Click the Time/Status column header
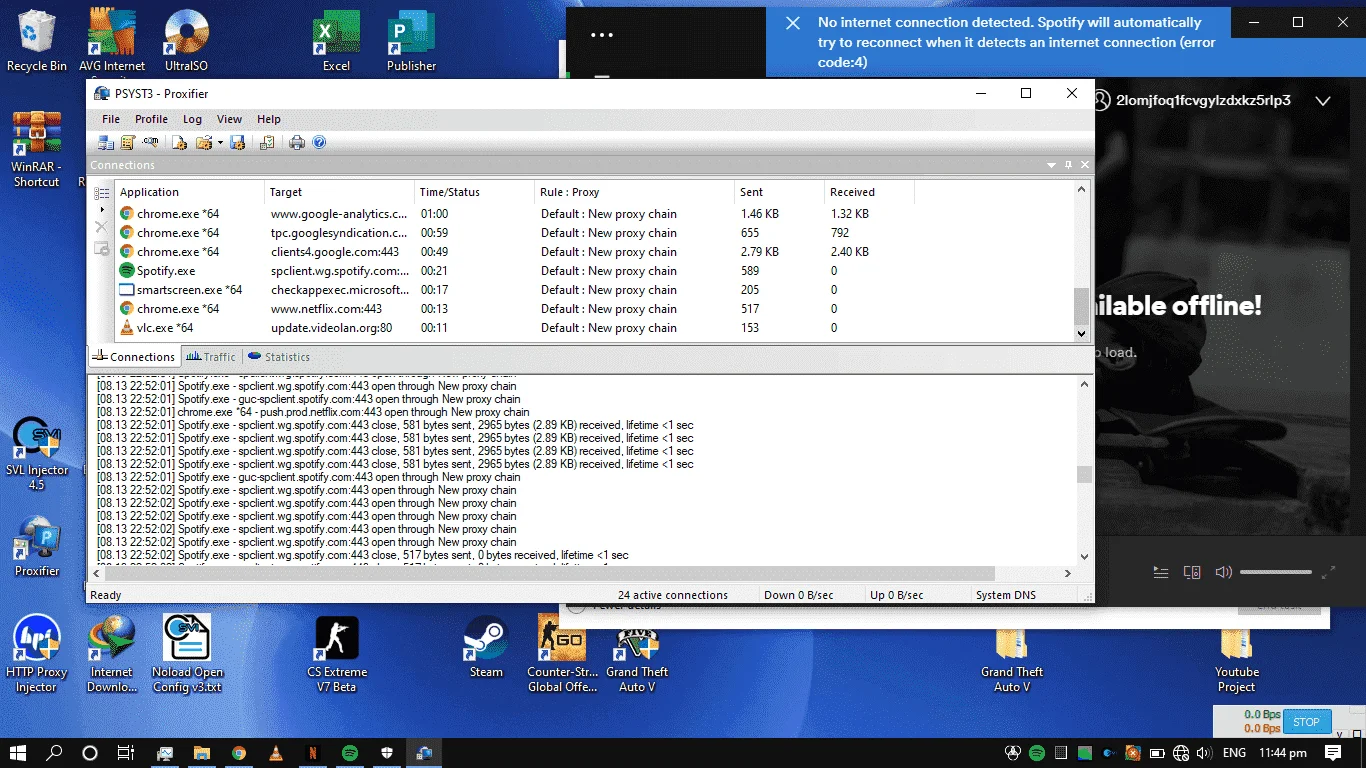This screenshot has width=1366, height=768. (x=474, y=192)
